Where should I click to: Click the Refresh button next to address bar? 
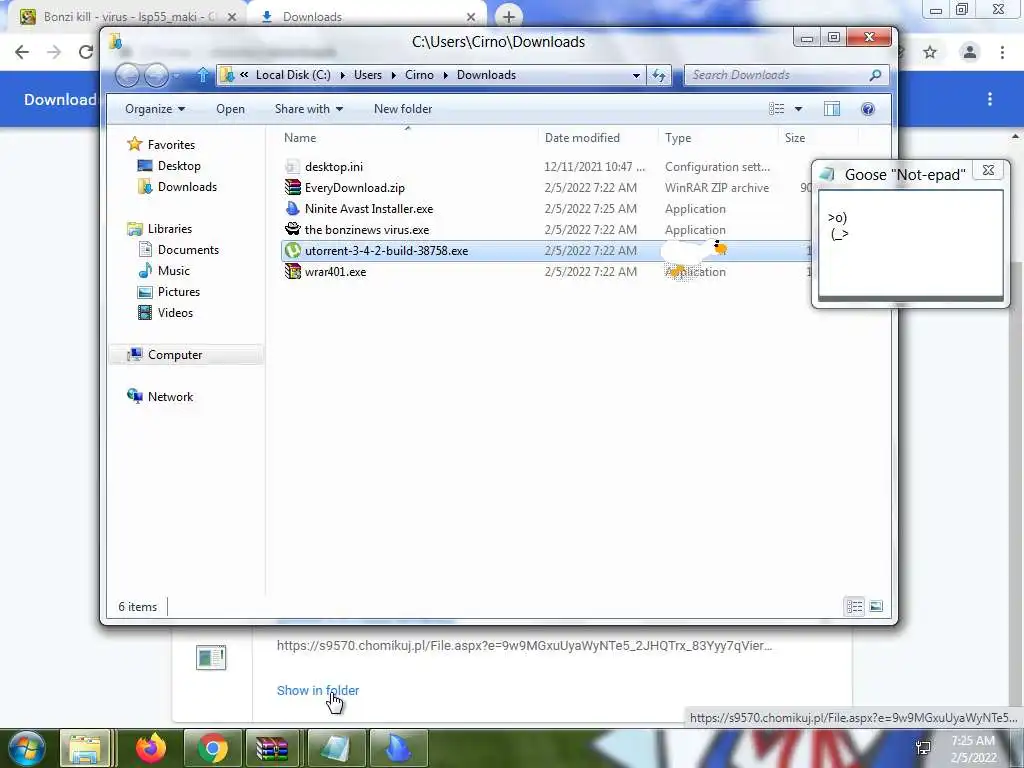pyautogui.click(x=659, y=75)
